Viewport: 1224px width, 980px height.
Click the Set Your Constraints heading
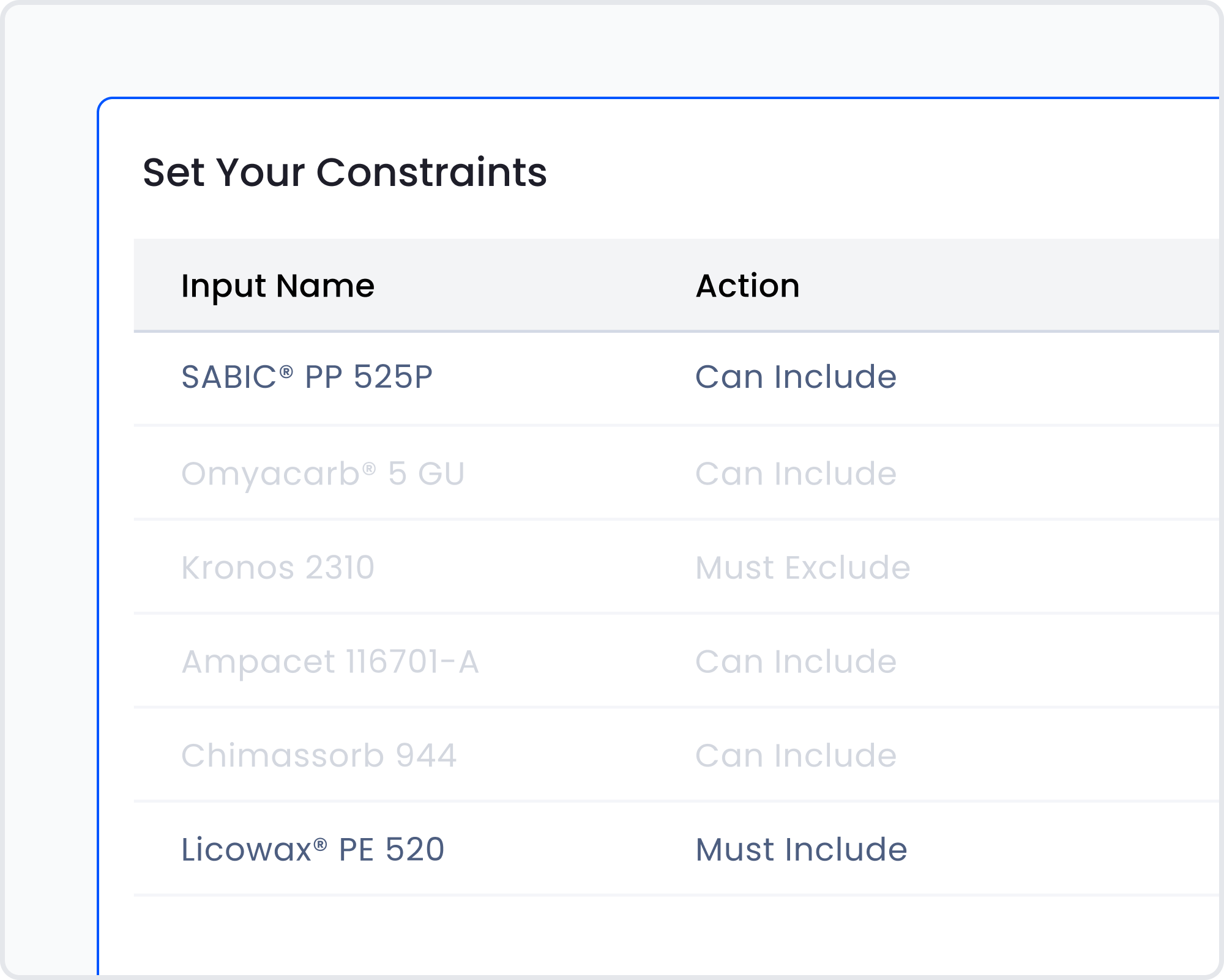tap(345, 173)
